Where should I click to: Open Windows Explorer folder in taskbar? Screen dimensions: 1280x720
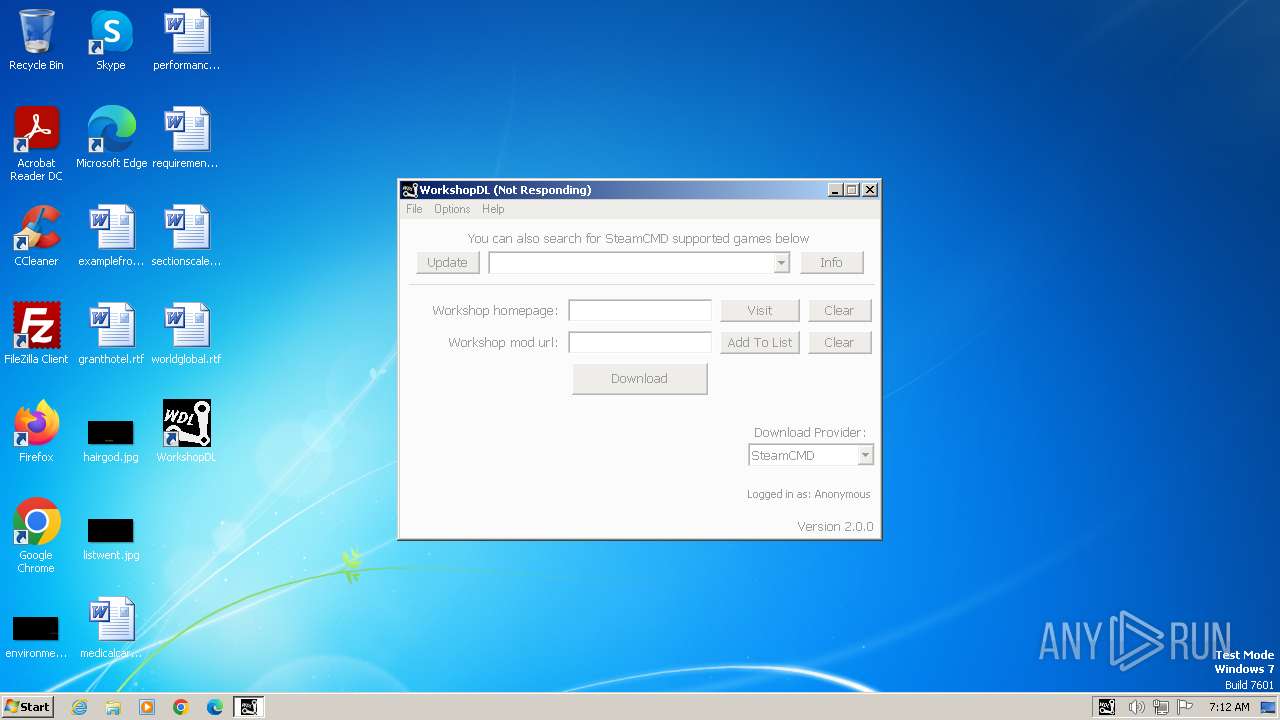click(x=113, y=707)
